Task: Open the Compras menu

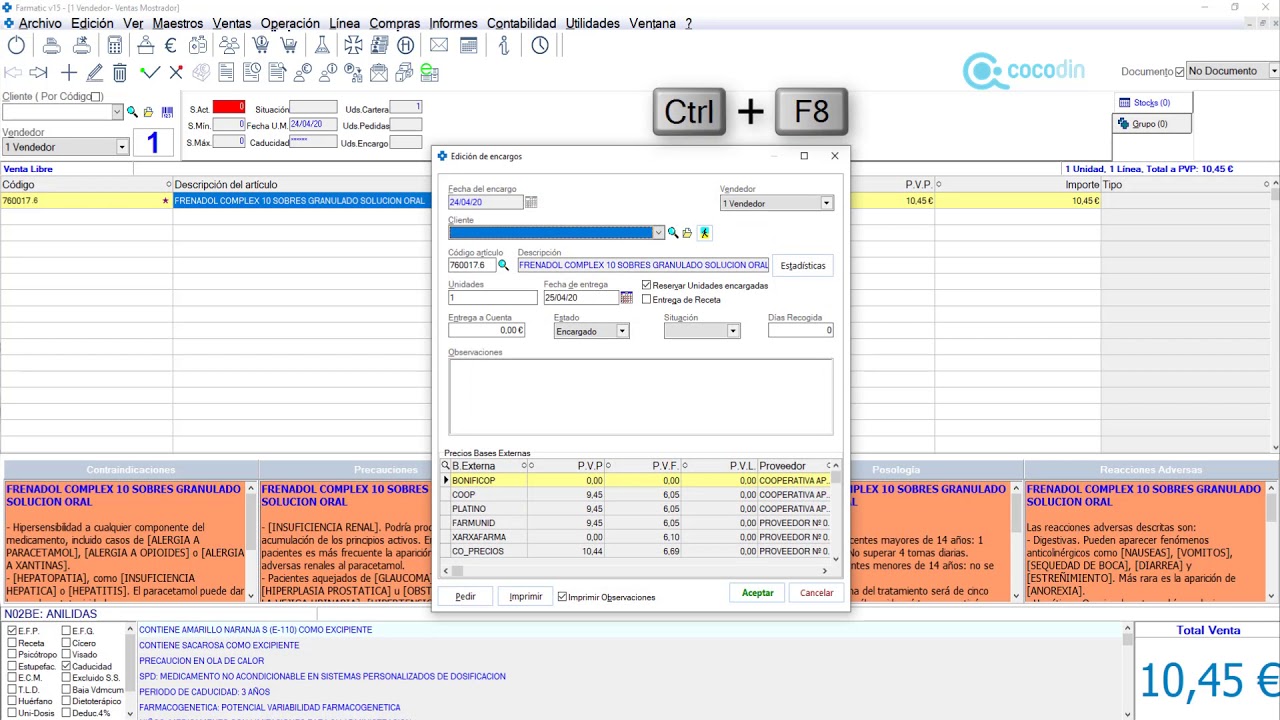Action: (394, 23)
